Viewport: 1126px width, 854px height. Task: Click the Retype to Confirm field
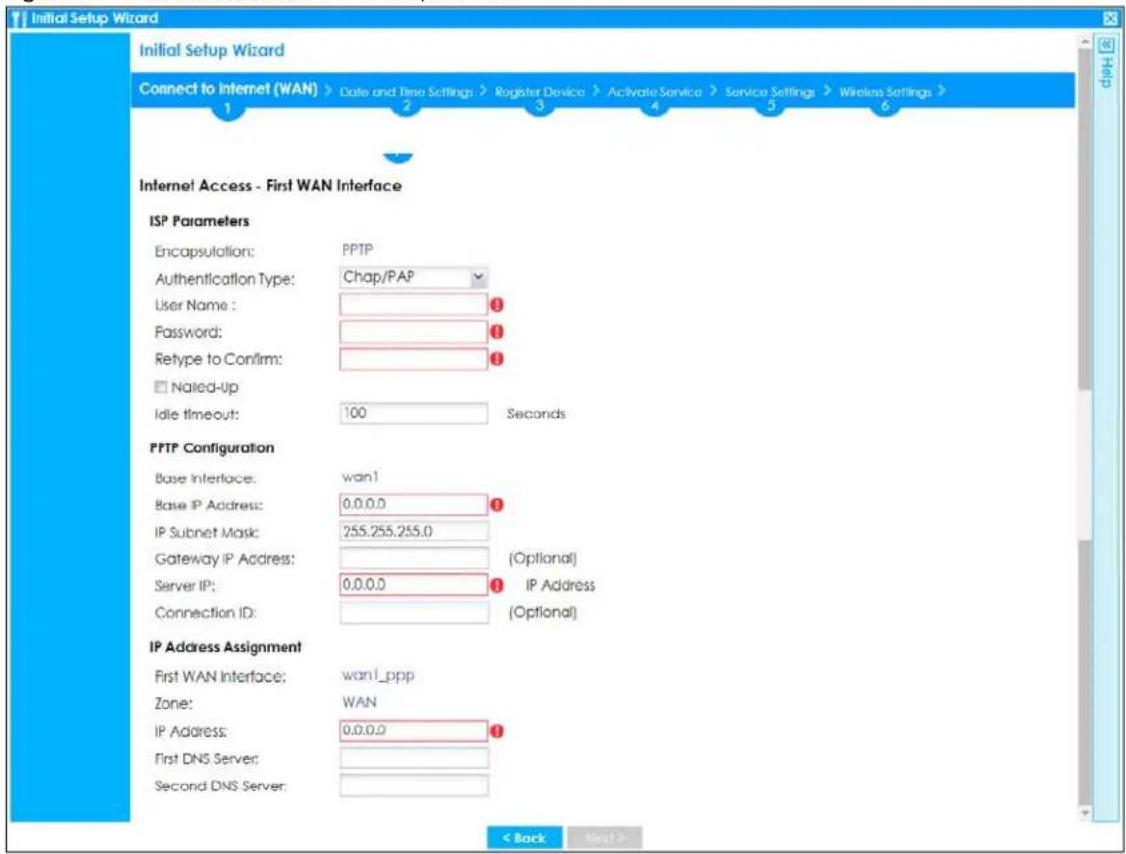click(414, 359)
